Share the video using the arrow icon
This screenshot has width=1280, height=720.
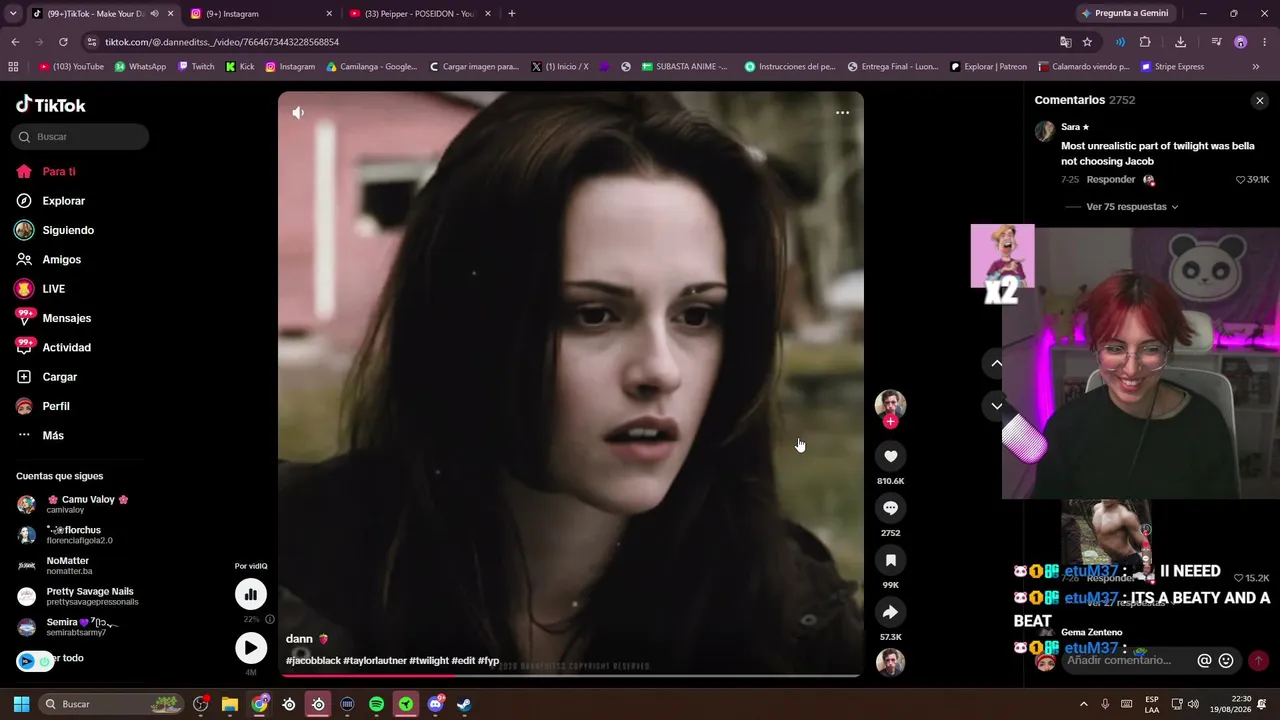pos(890,612)
